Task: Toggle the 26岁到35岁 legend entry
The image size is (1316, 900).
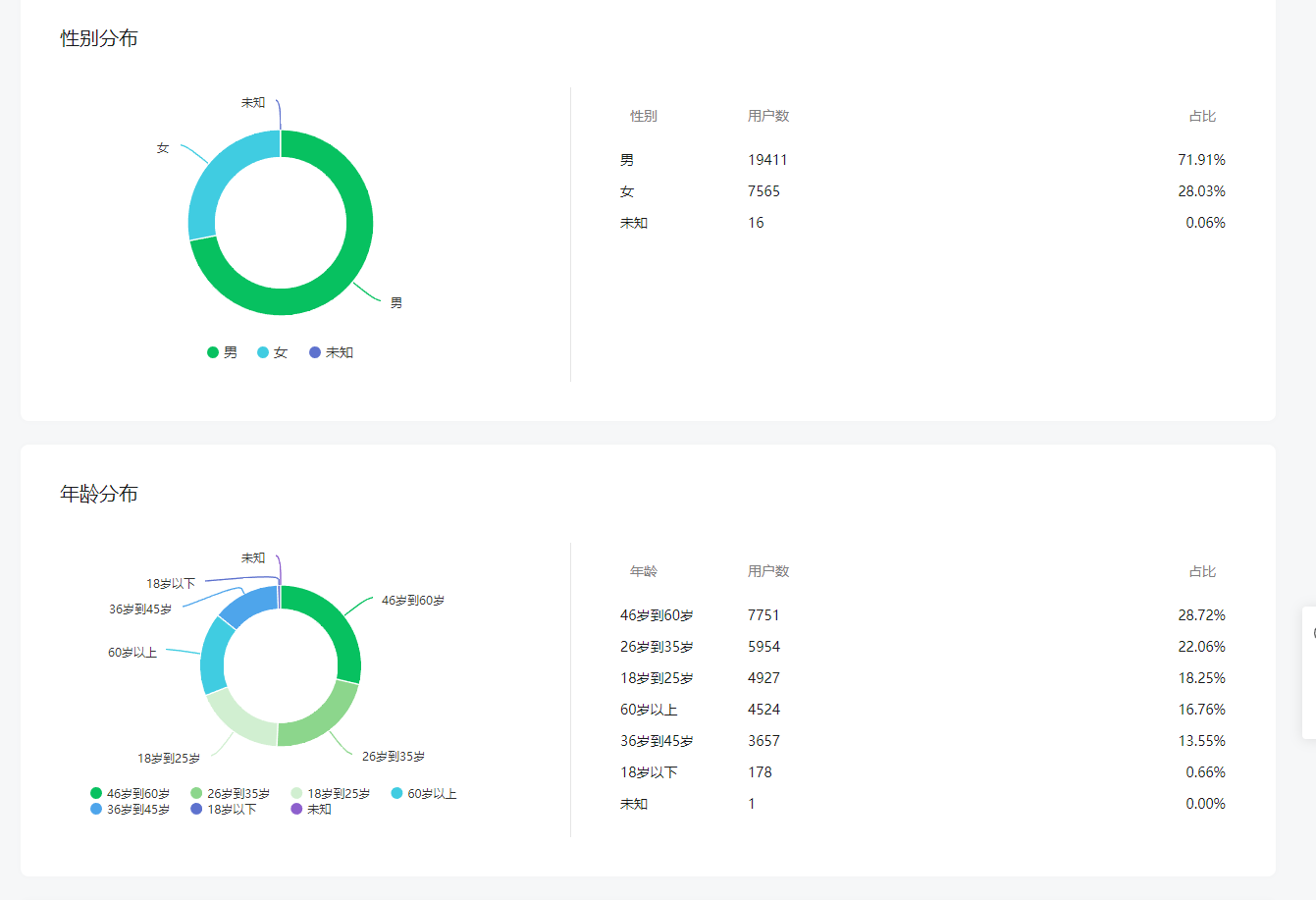Action: tap(231, 793)
